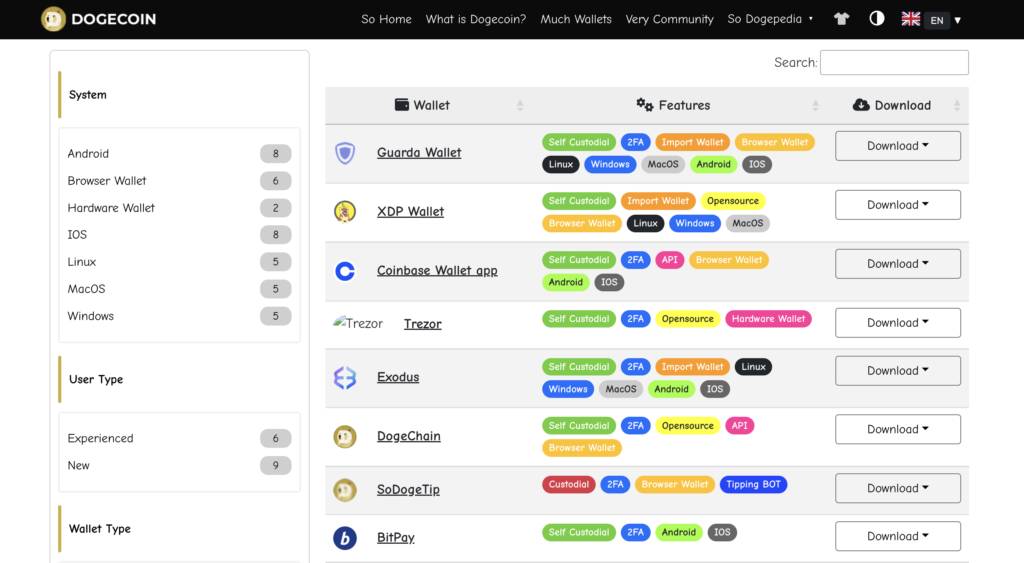Open the XDP Wallet link

(x=410, y=212)
